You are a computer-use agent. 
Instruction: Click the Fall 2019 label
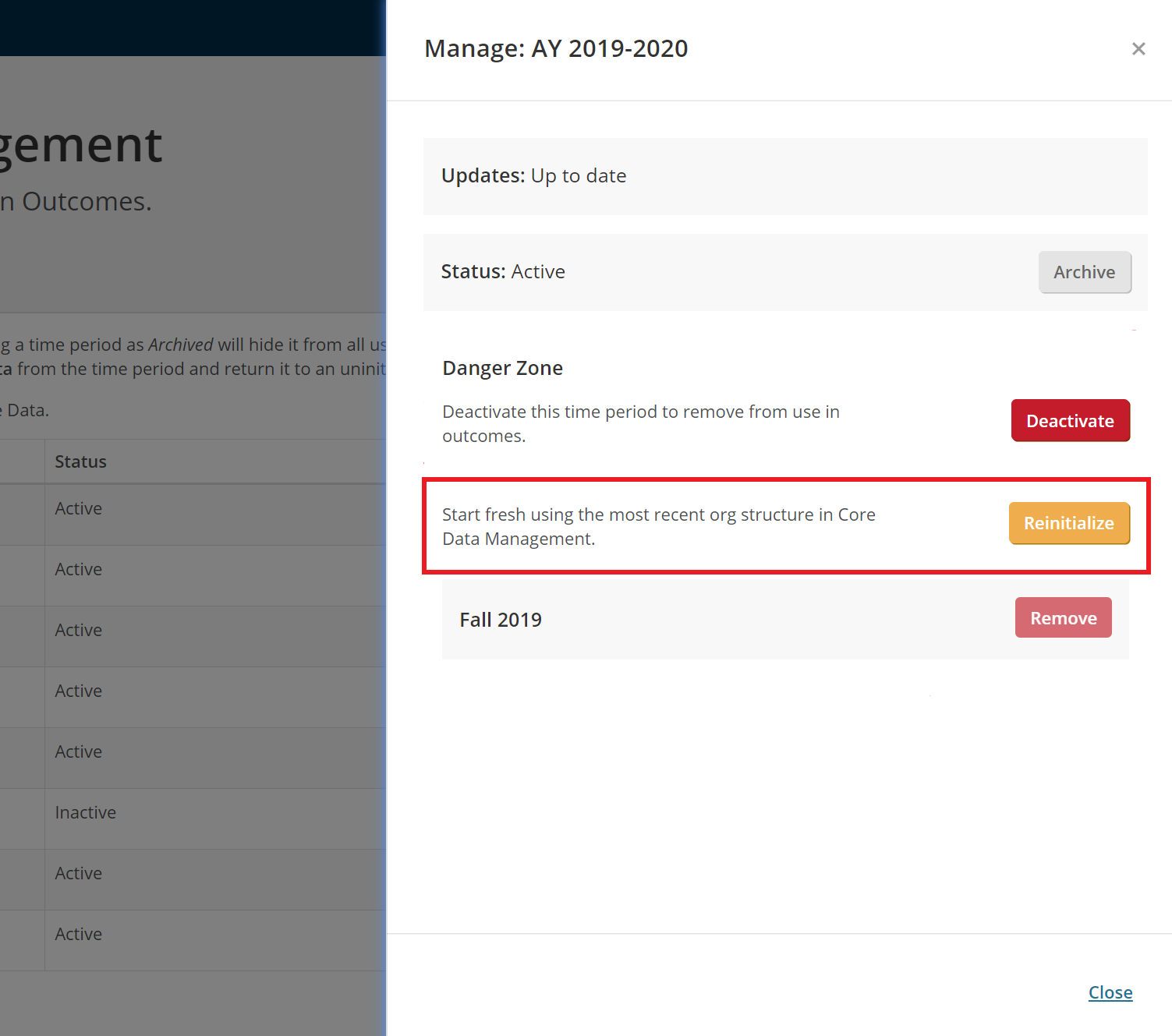click(500, 620)
